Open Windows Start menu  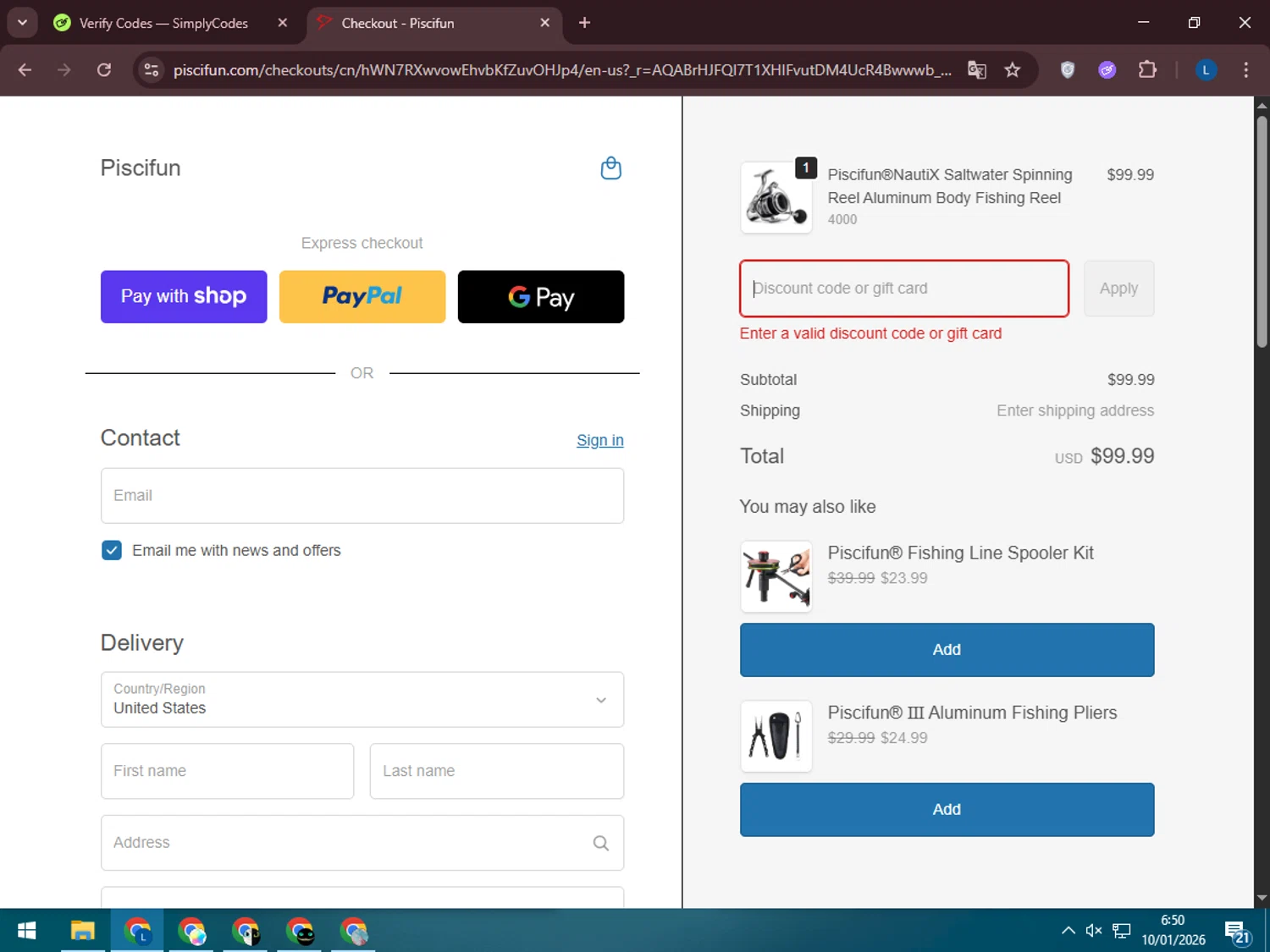(26, 931)
